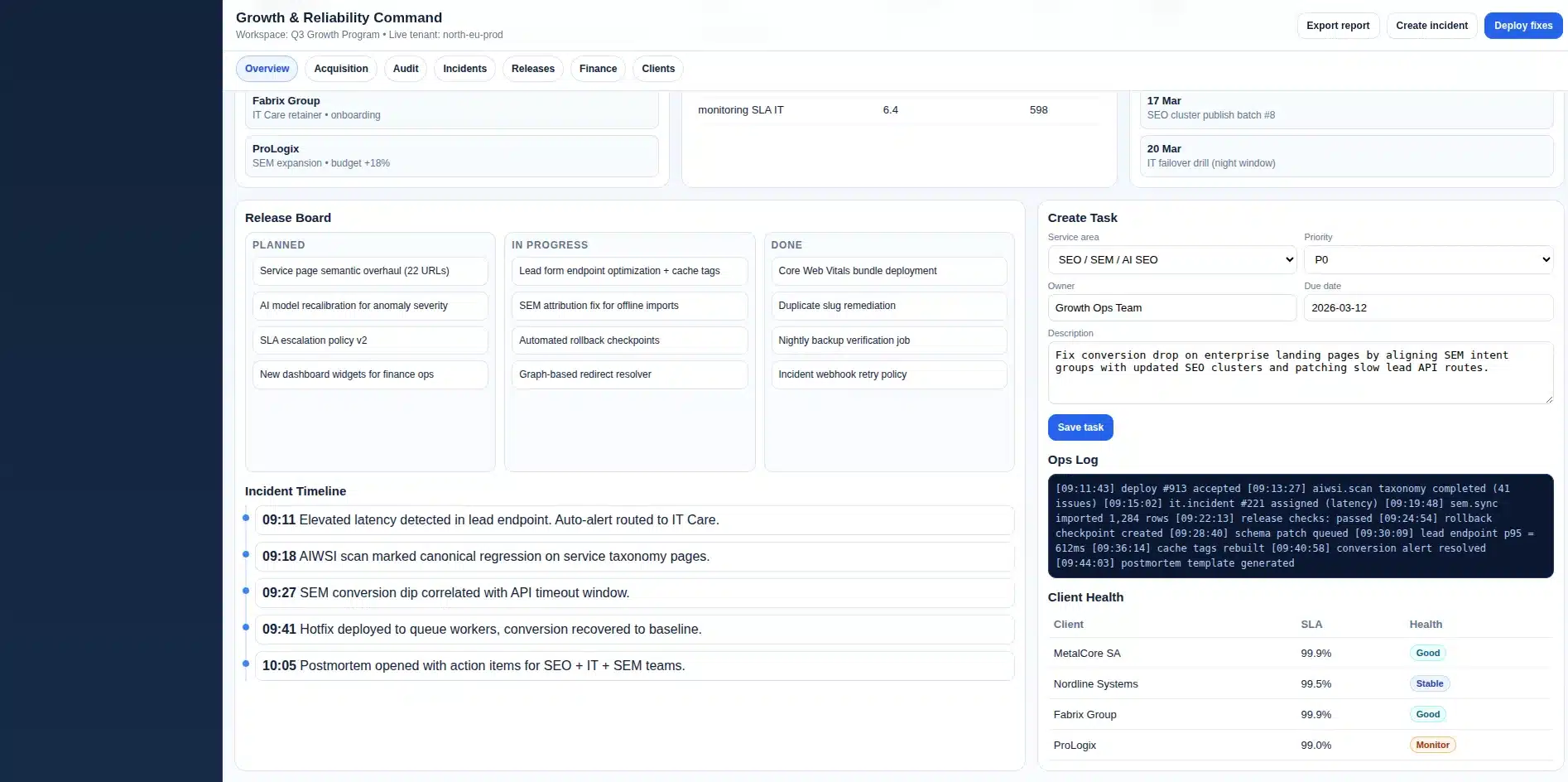Click the SLA column header

click(x=1311, y=625)
